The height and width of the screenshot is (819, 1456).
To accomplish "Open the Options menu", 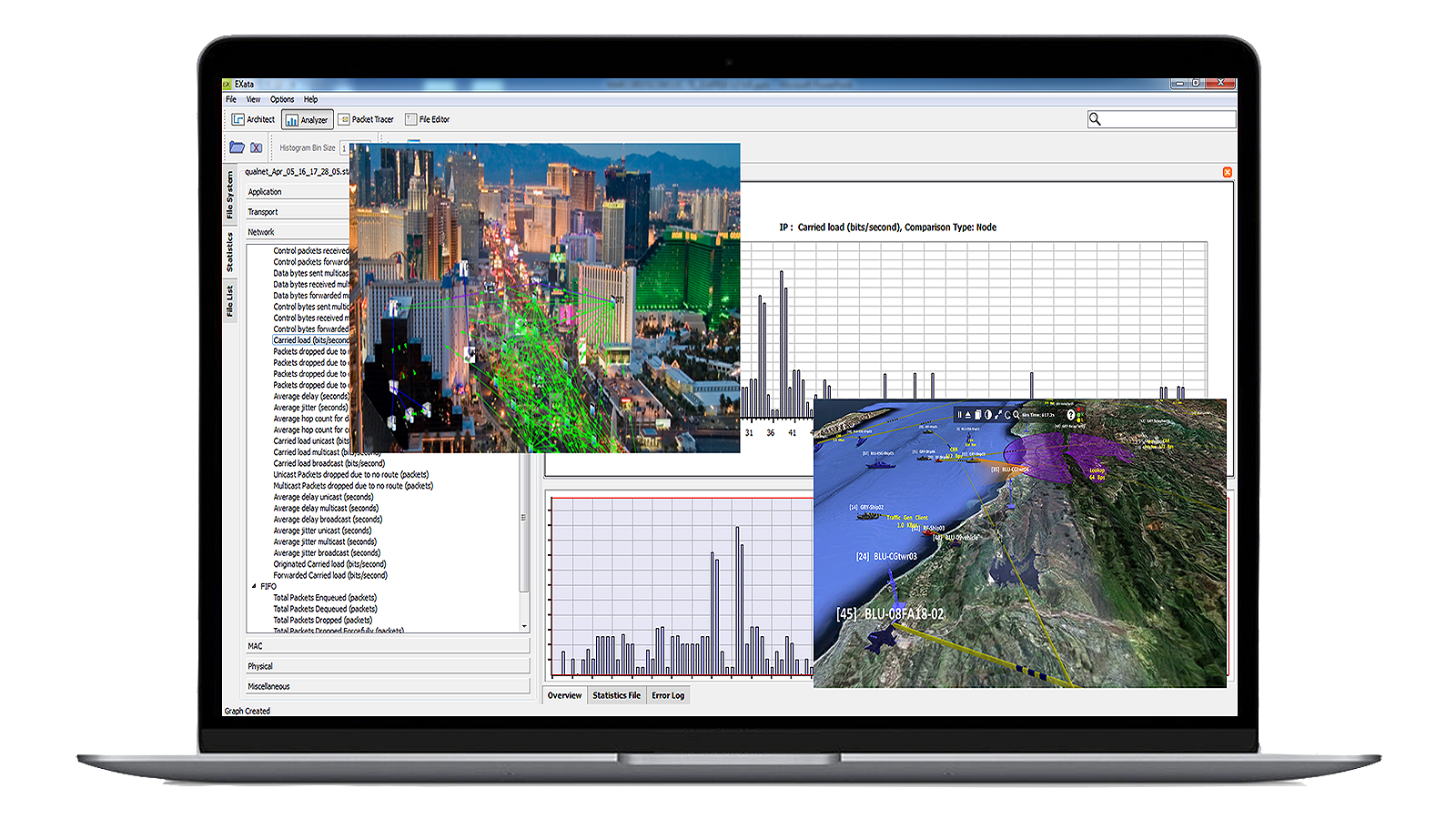I will coord(282,99).
